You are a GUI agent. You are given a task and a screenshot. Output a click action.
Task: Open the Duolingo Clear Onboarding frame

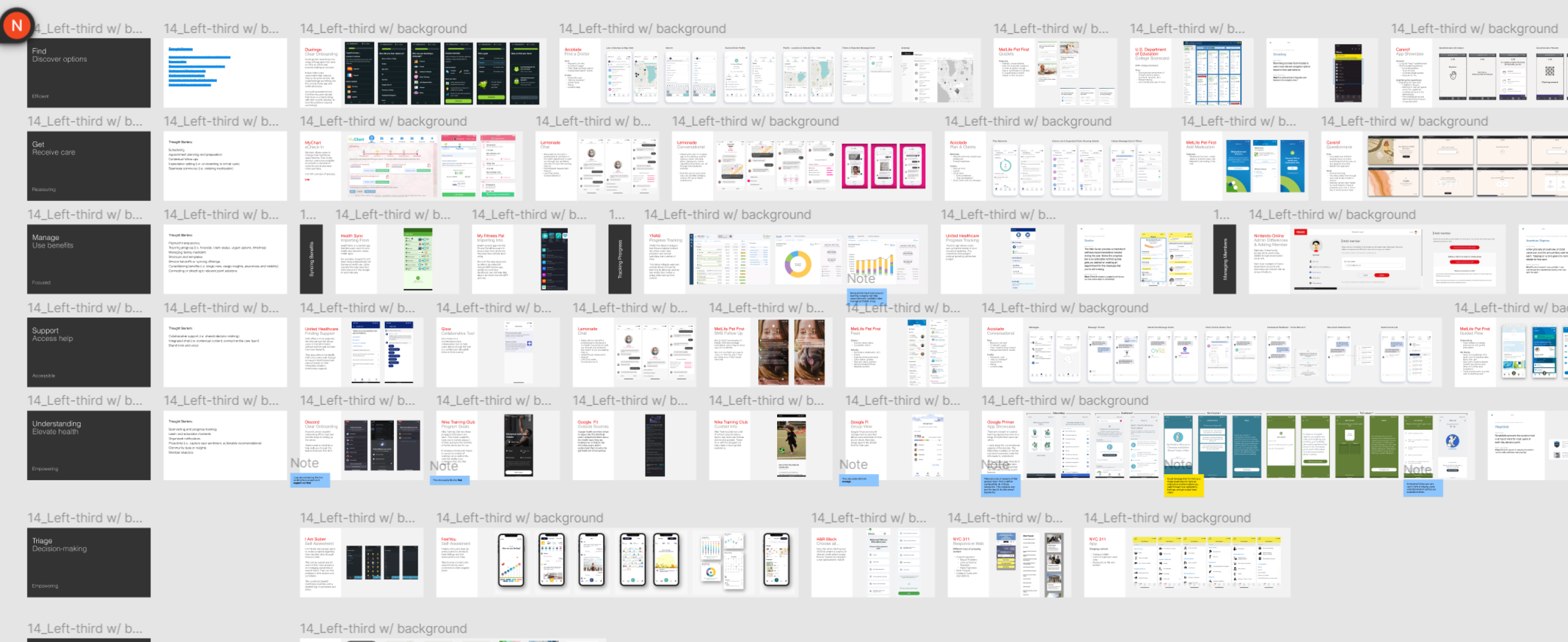tap(422, 73)
